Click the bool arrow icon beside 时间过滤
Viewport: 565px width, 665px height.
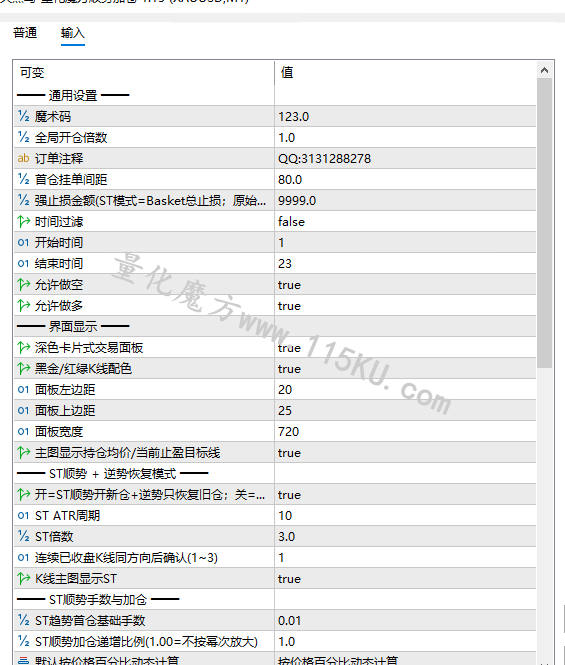23,221
